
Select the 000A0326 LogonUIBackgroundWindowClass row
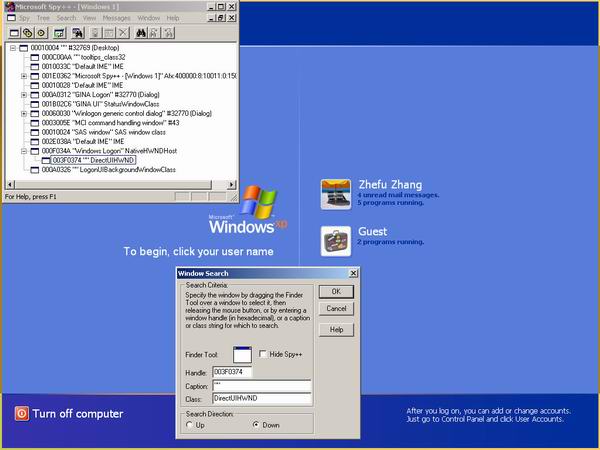[109, 170]
